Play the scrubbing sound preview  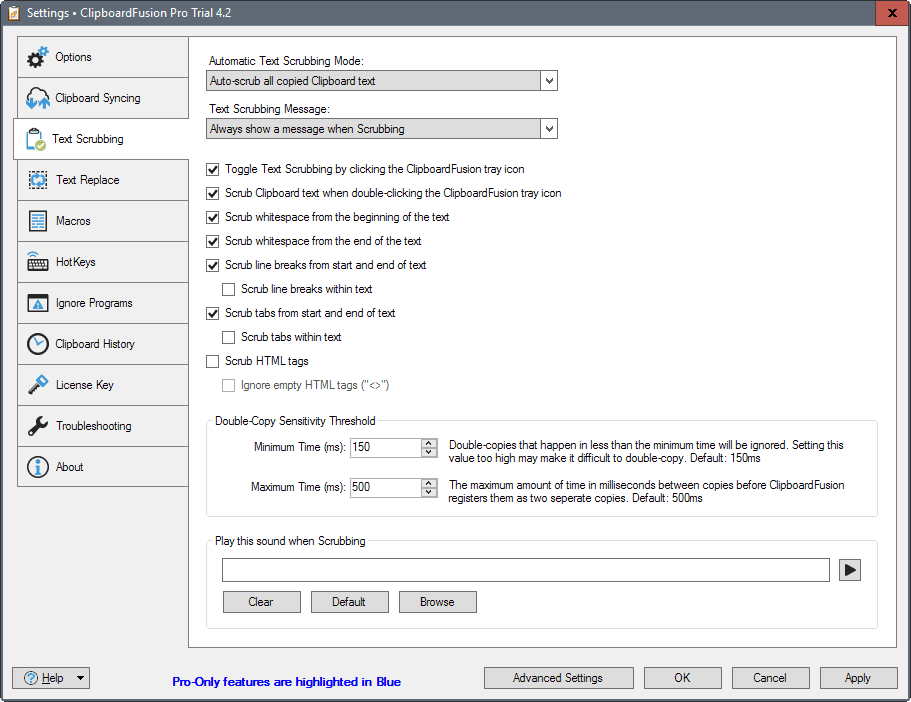click(849, 570)
